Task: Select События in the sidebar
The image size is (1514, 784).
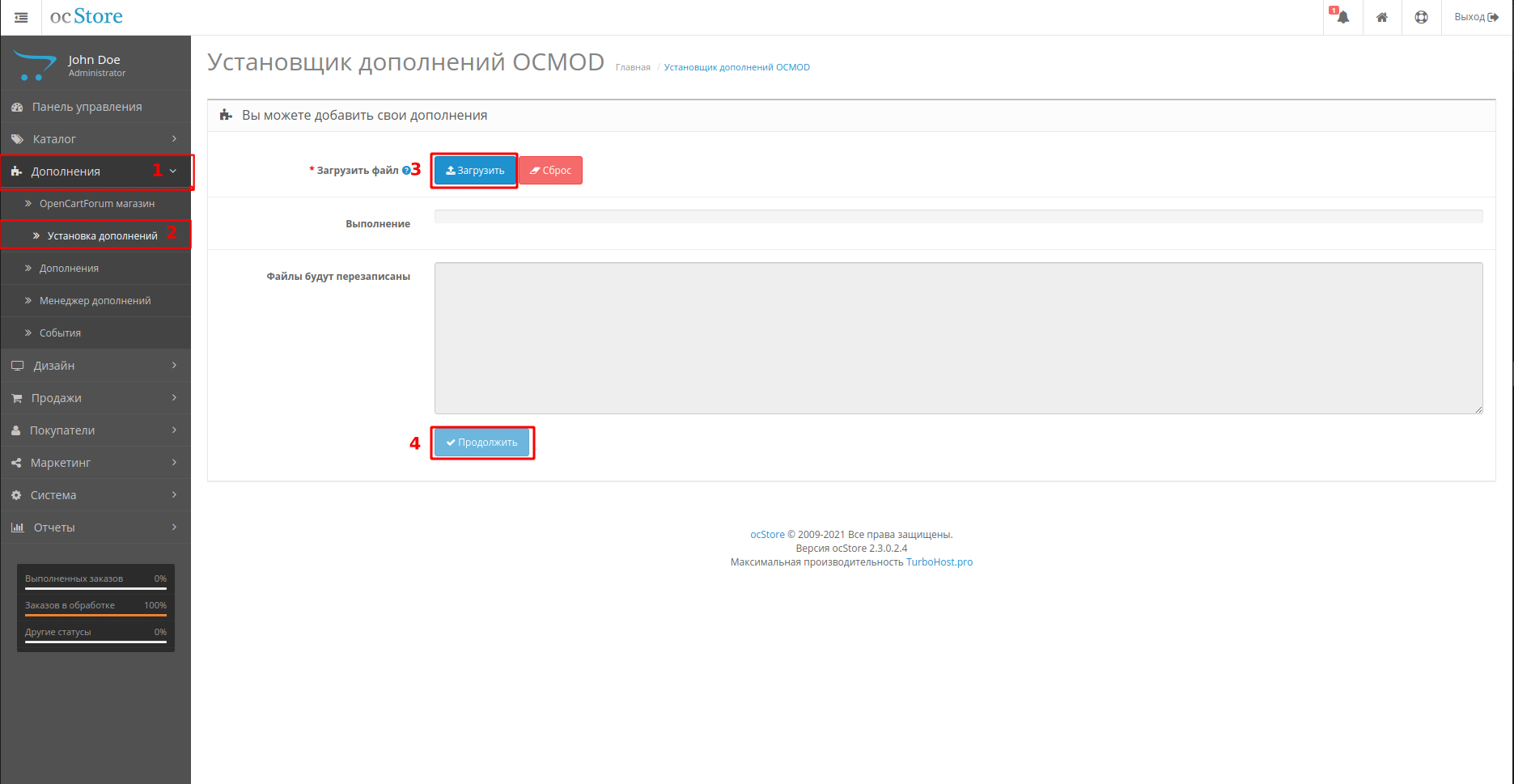Action: (x=60, y=333)
